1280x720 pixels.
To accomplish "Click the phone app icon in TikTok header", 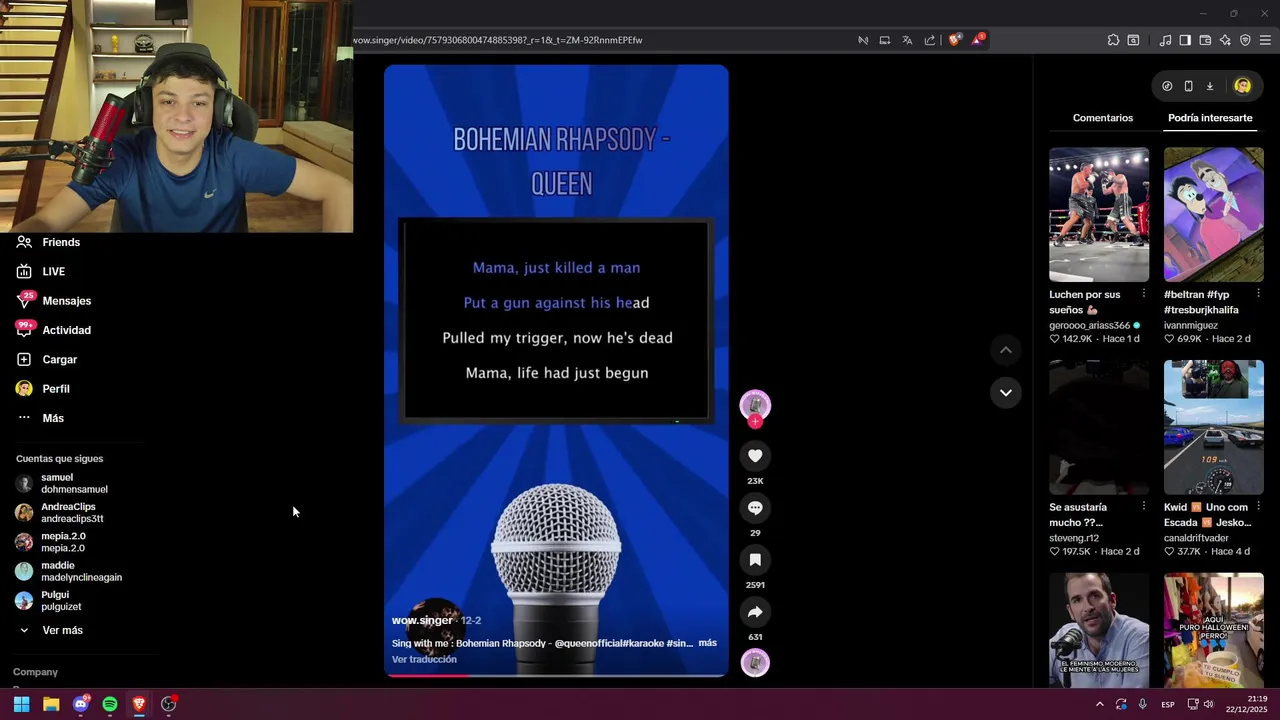I will tap(1188, 86).
